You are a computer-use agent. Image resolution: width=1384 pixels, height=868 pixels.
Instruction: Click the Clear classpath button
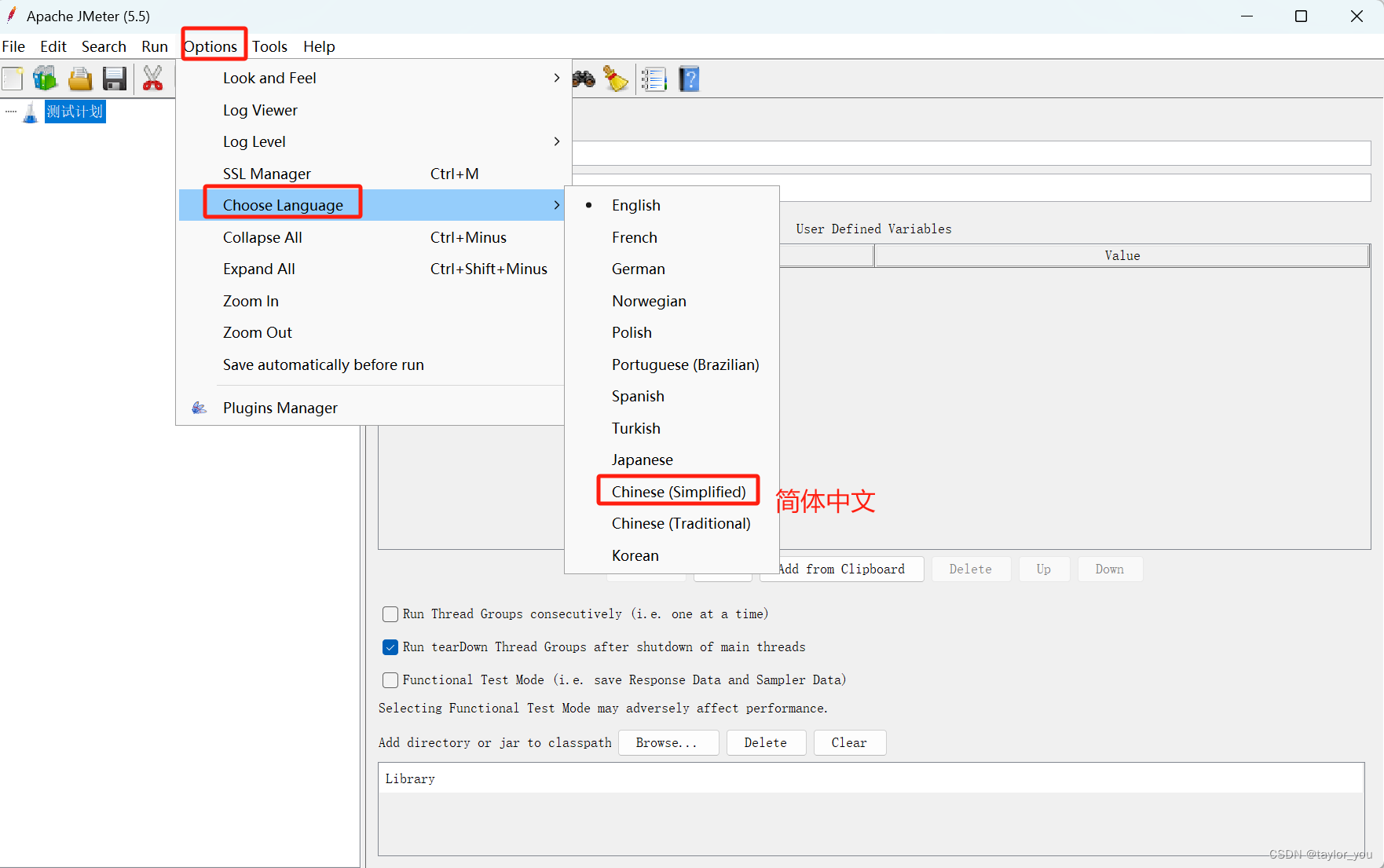849,743
